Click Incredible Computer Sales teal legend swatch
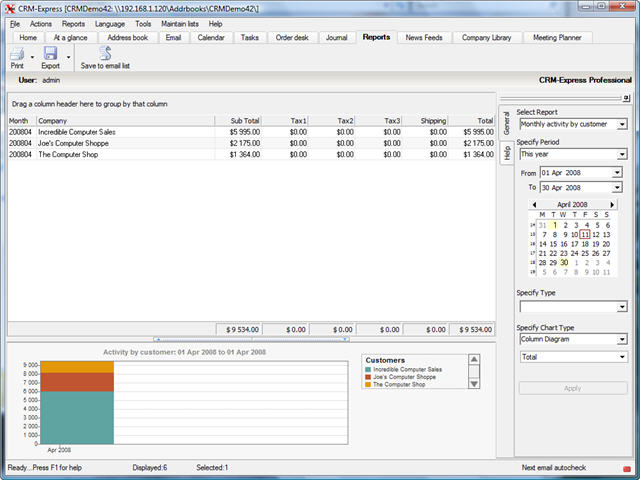 point(369,369)
